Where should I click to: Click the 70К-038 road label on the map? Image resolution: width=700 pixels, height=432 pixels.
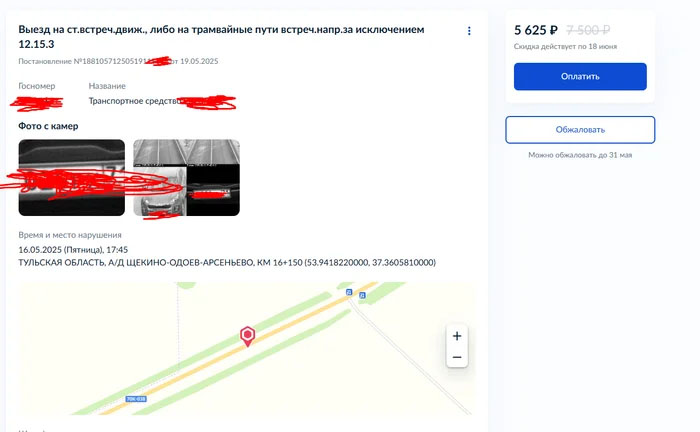(136, 399)
